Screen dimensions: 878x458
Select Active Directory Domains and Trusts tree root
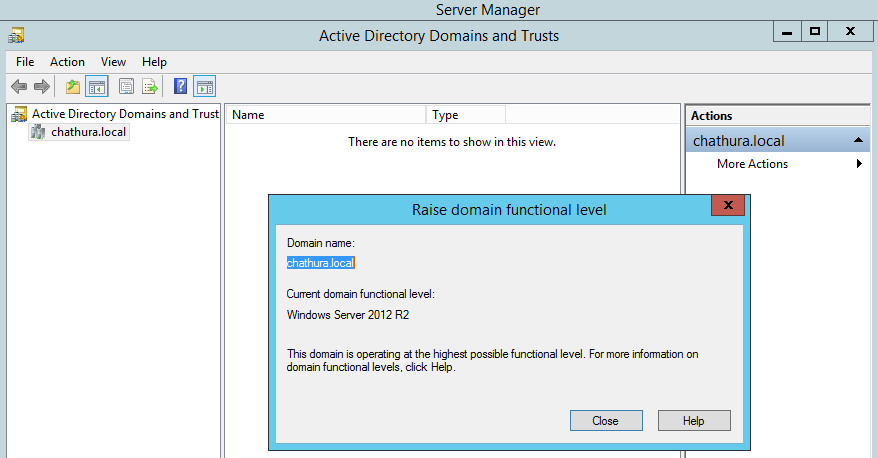pyautogui.click(x=125, y=114)
